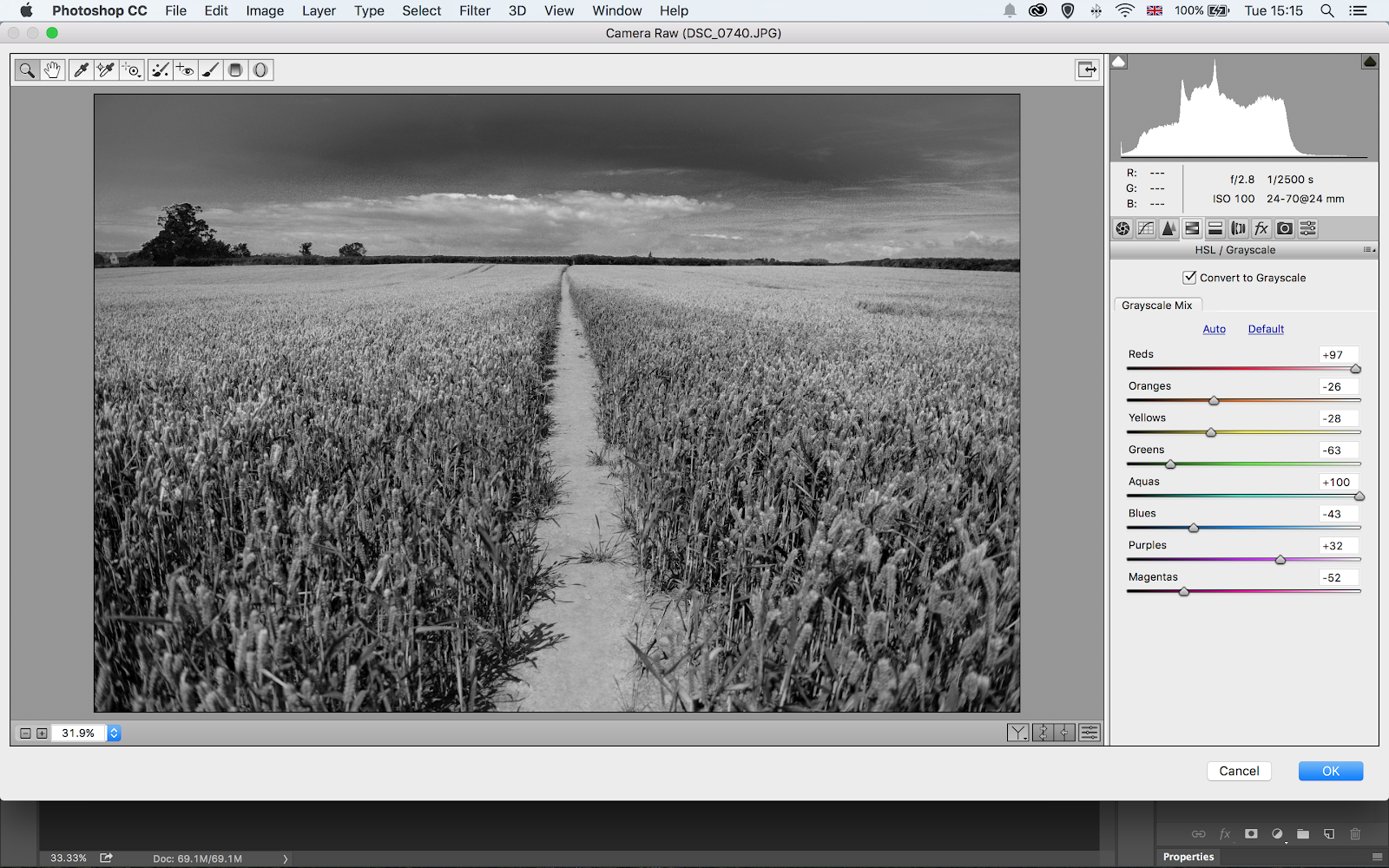Open zoom level dropdown arrows

click(114, 733)
